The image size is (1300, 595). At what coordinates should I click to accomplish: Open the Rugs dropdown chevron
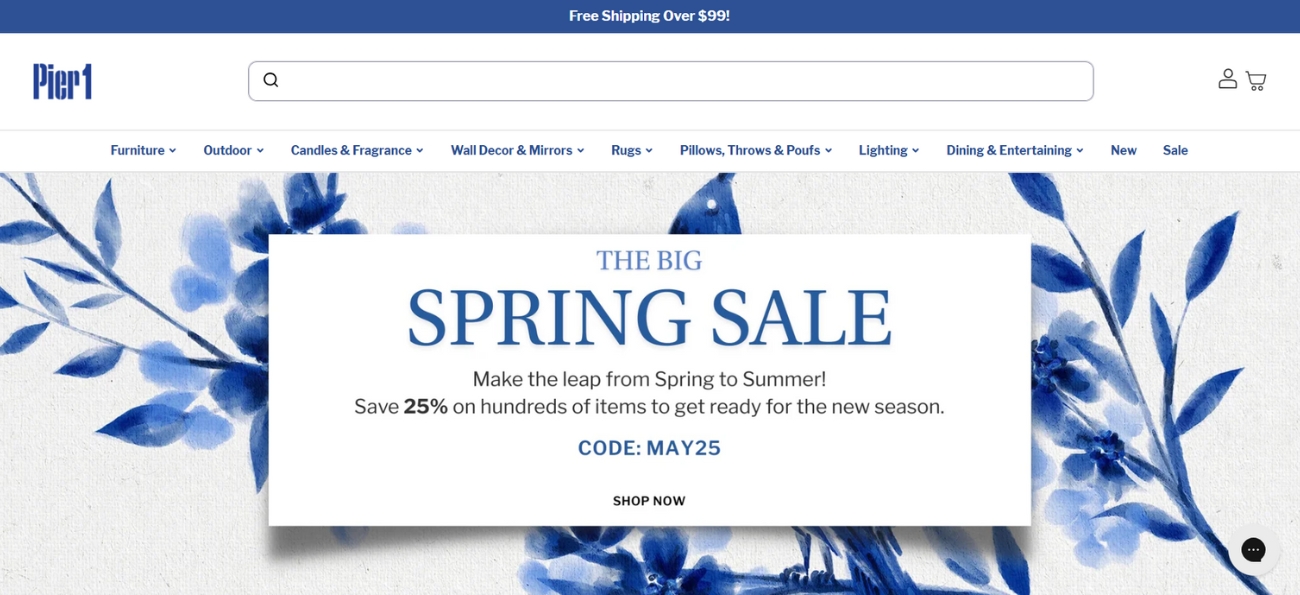click(648, 150)
